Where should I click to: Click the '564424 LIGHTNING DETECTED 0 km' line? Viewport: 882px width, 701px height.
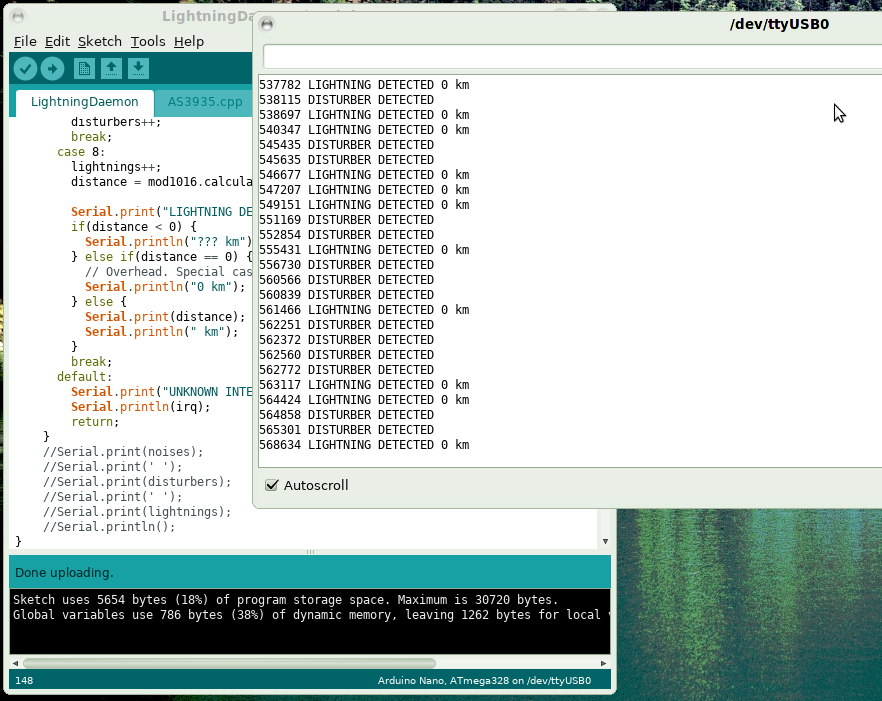364,400
